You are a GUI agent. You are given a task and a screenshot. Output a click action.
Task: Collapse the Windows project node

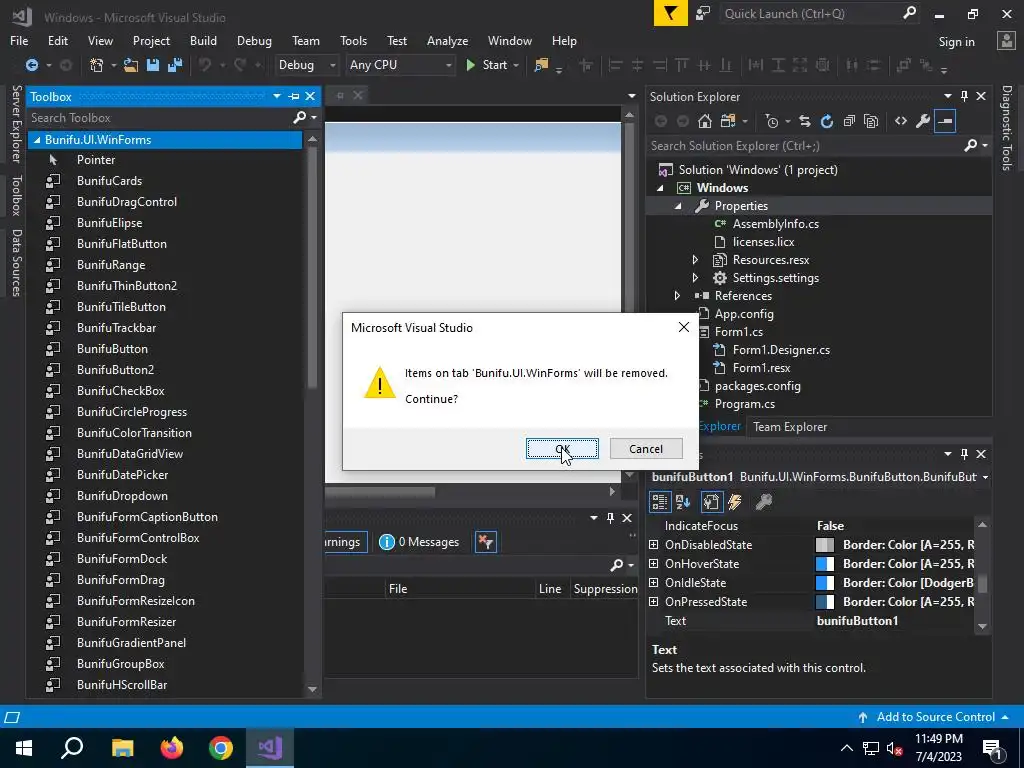660,188
